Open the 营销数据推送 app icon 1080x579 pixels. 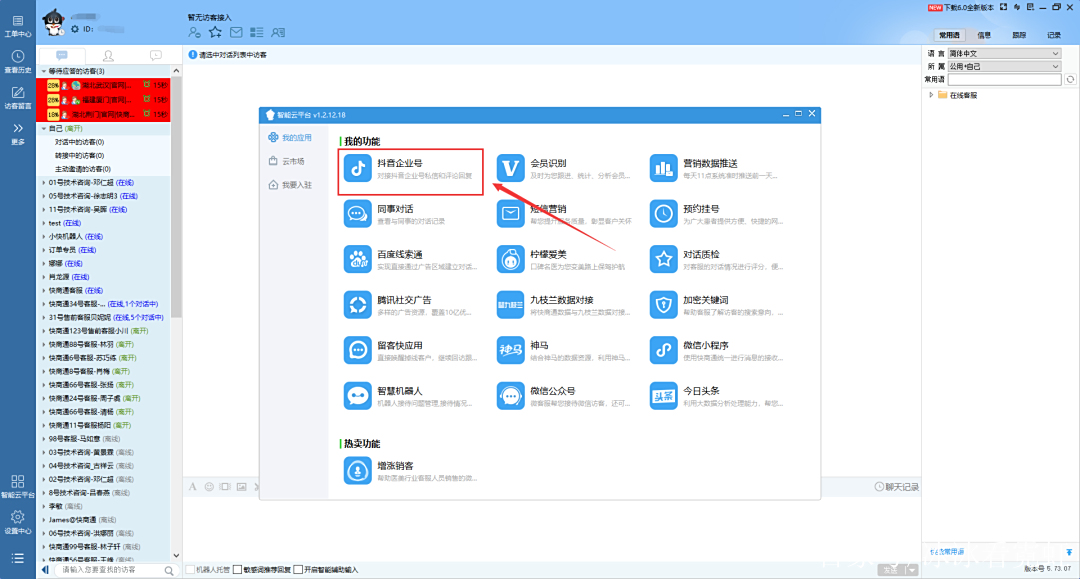tap(663, 168)
